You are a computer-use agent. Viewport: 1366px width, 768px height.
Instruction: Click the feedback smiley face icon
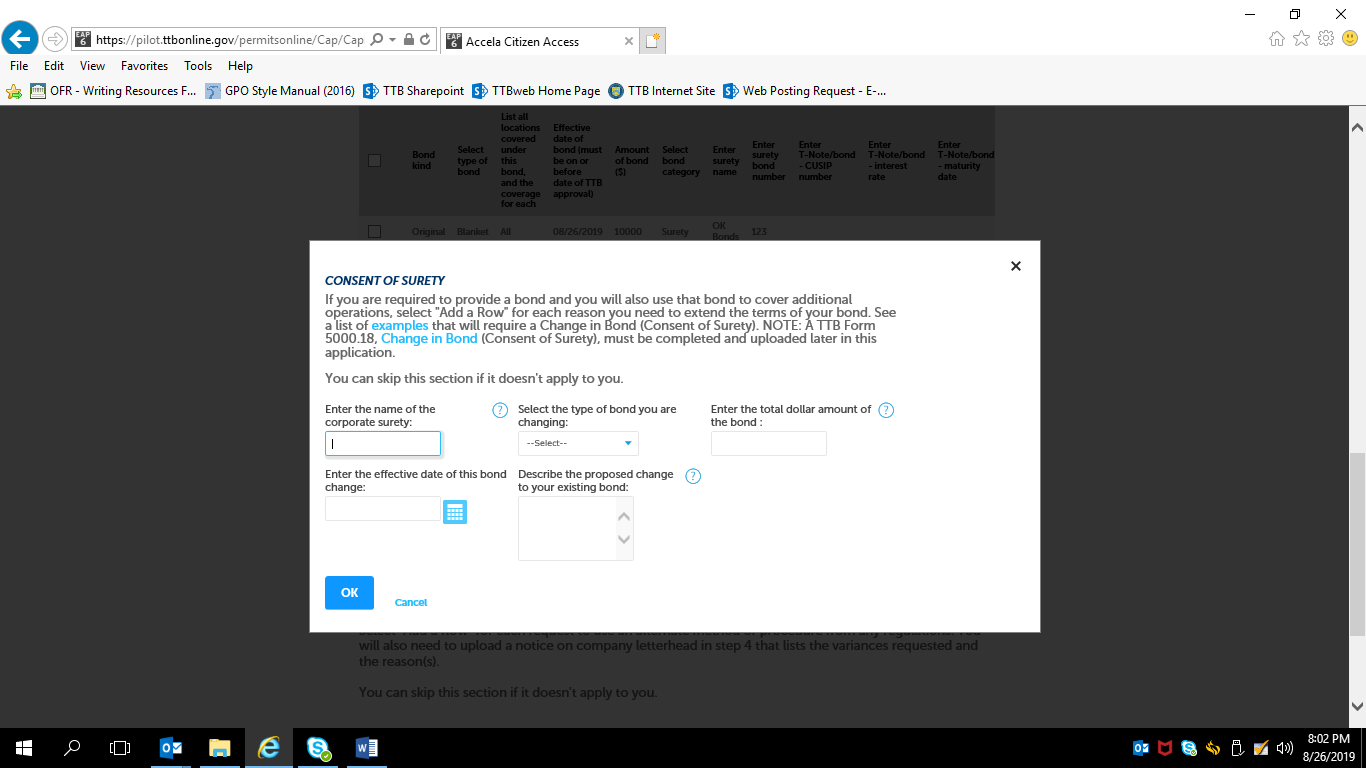pyautogui.click(x=1350, y=39)
